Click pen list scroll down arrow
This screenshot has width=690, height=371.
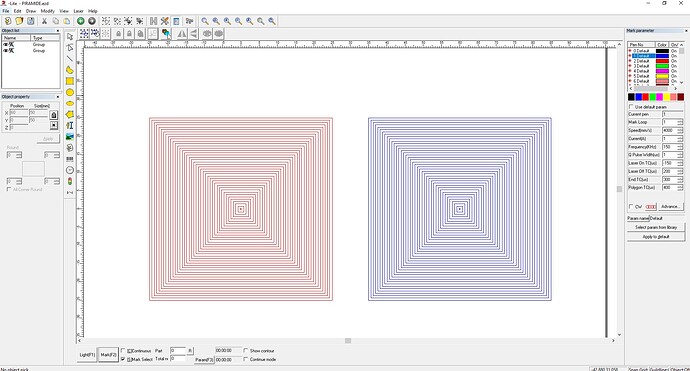click(682, 82)
